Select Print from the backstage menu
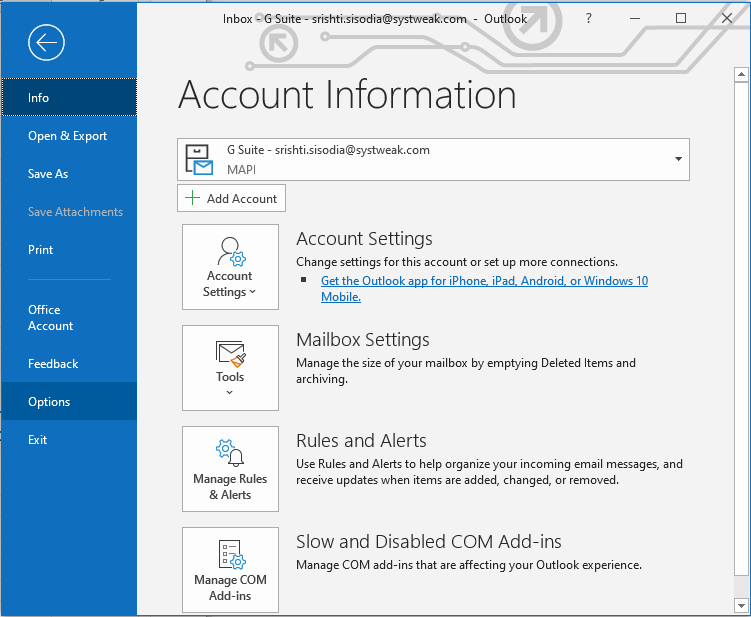Screen dimensions: 751x617 (x=69, y=250)
